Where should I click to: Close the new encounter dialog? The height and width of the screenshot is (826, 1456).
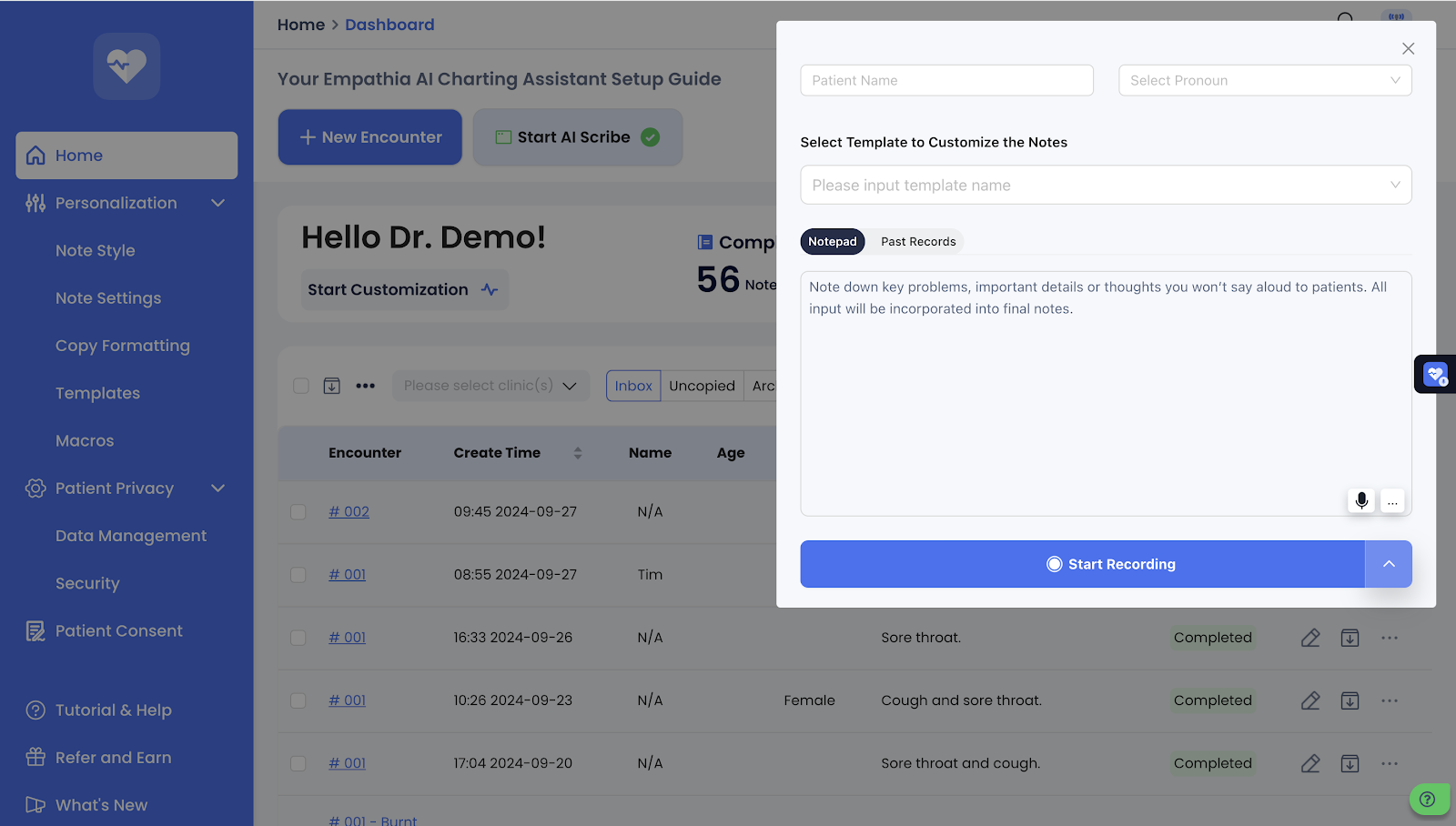coord(1408,49)
